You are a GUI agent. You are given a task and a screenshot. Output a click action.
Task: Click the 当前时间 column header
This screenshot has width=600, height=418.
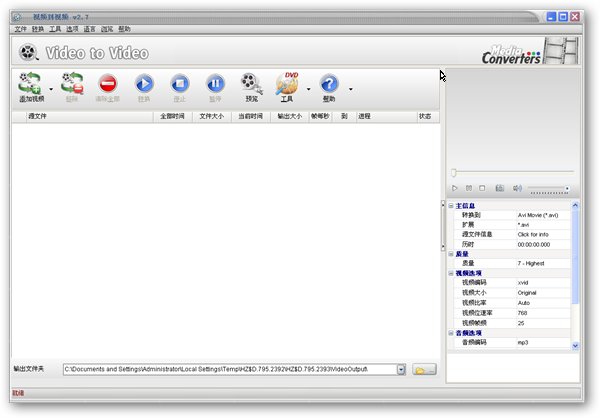tap(251, 116)
